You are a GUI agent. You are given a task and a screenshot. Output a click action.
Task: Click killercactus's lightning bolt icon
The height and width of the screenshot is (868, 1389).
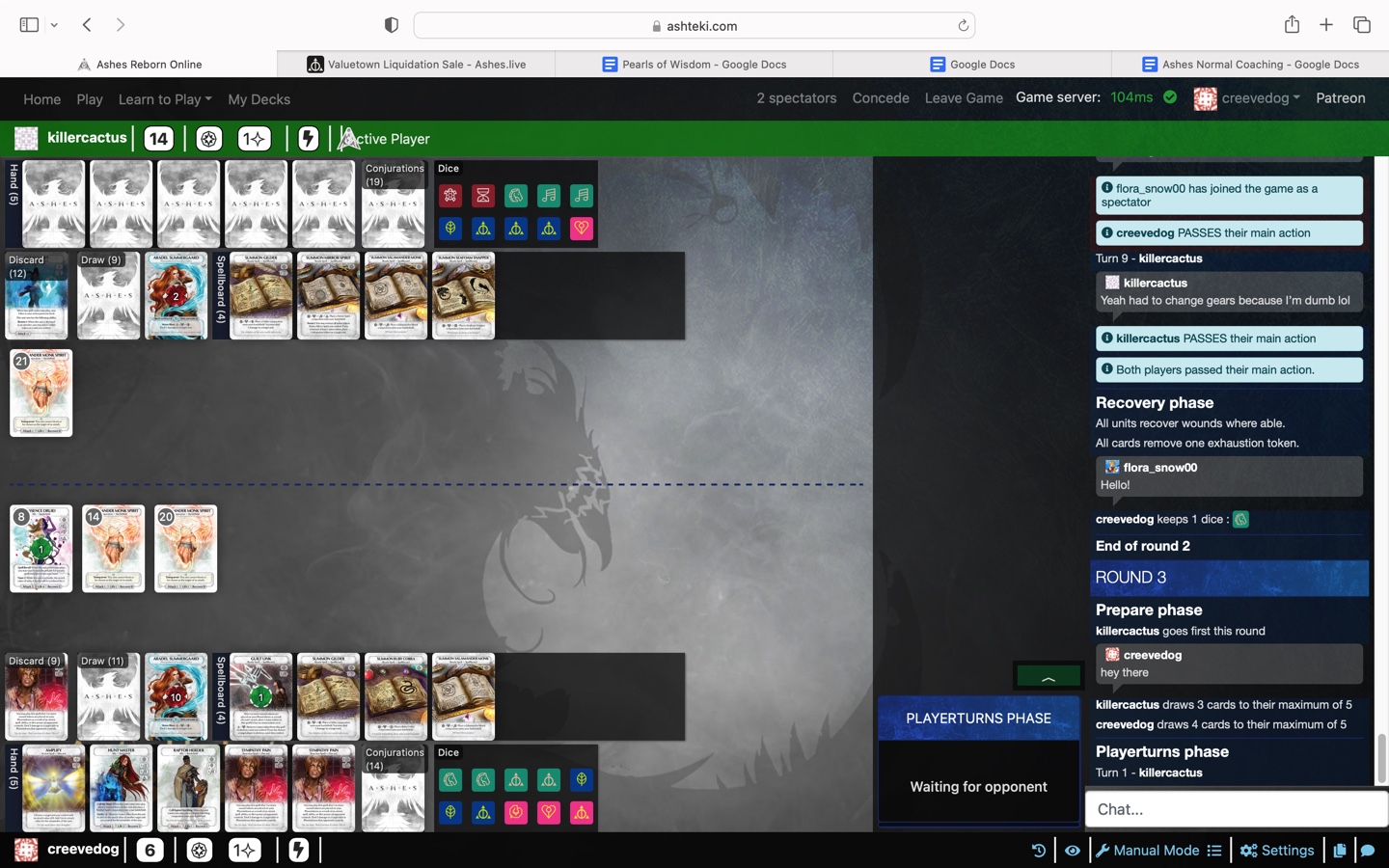(309, 139)
